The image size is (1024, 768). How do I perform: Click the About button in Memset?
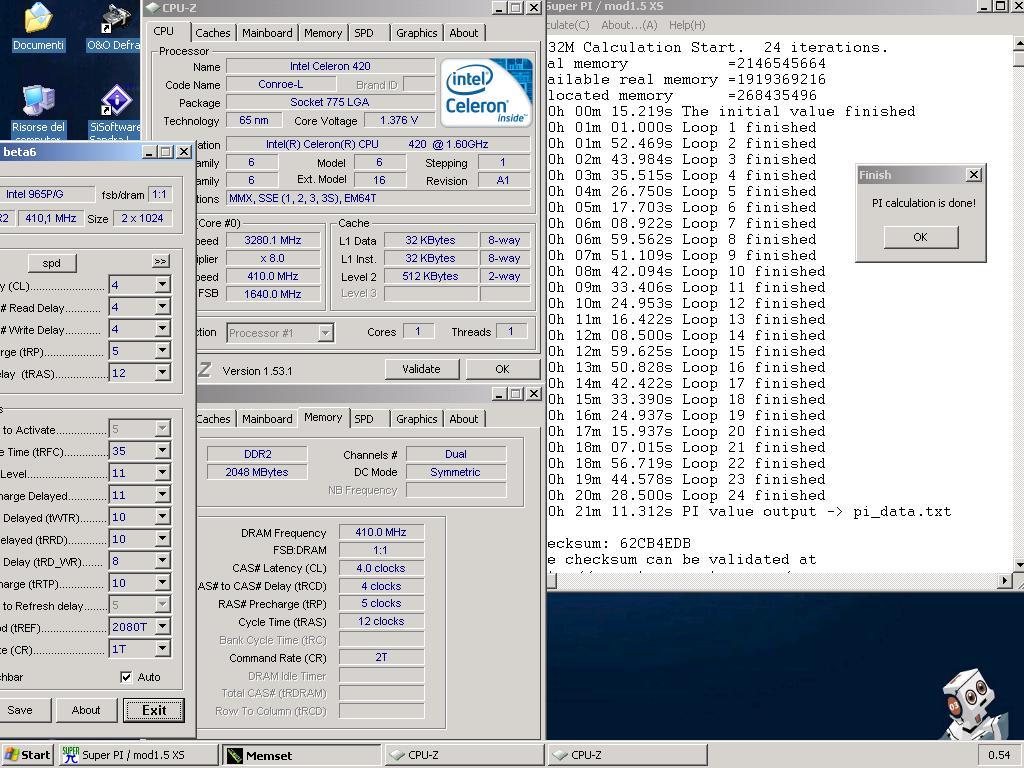pos(86,710)
